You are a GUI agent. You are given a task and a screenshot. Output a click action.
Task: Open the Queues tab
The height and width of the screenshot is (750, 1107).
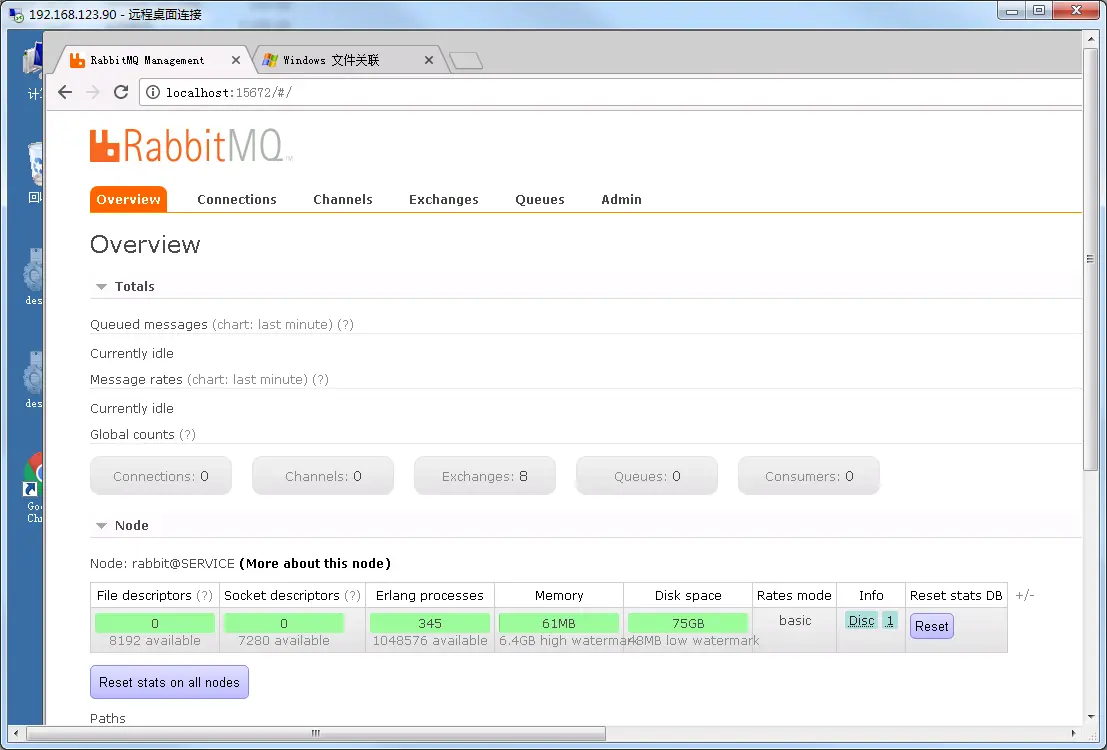click(x=539, y=199)
